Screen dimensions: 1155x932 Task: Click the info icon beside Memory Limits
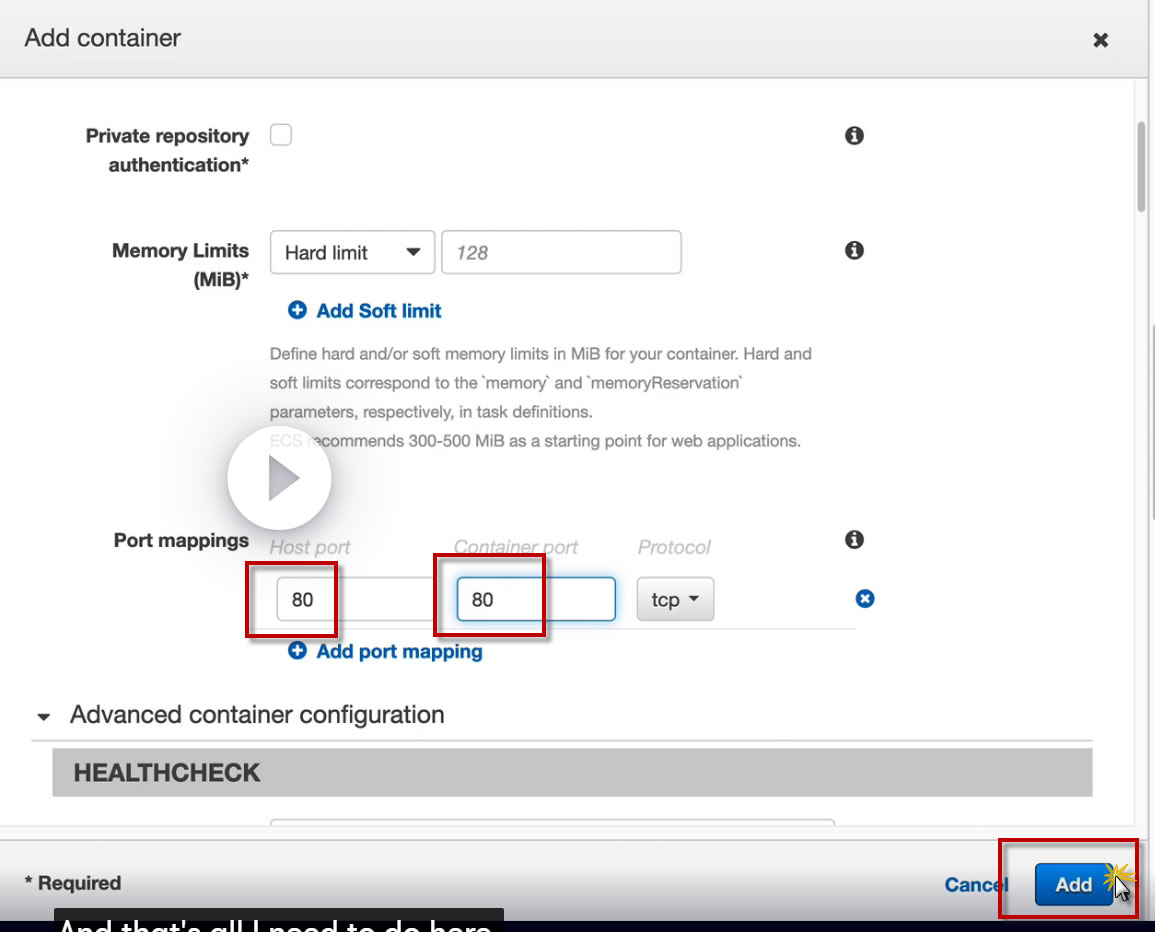[854, 250]
